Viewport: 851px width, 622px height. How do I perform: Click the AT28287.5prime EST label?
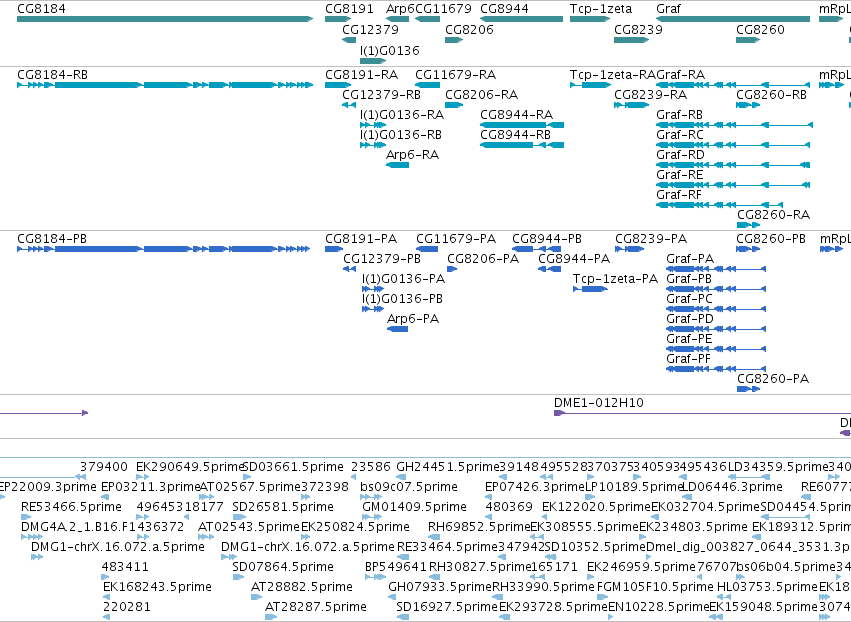click(316, 606)
